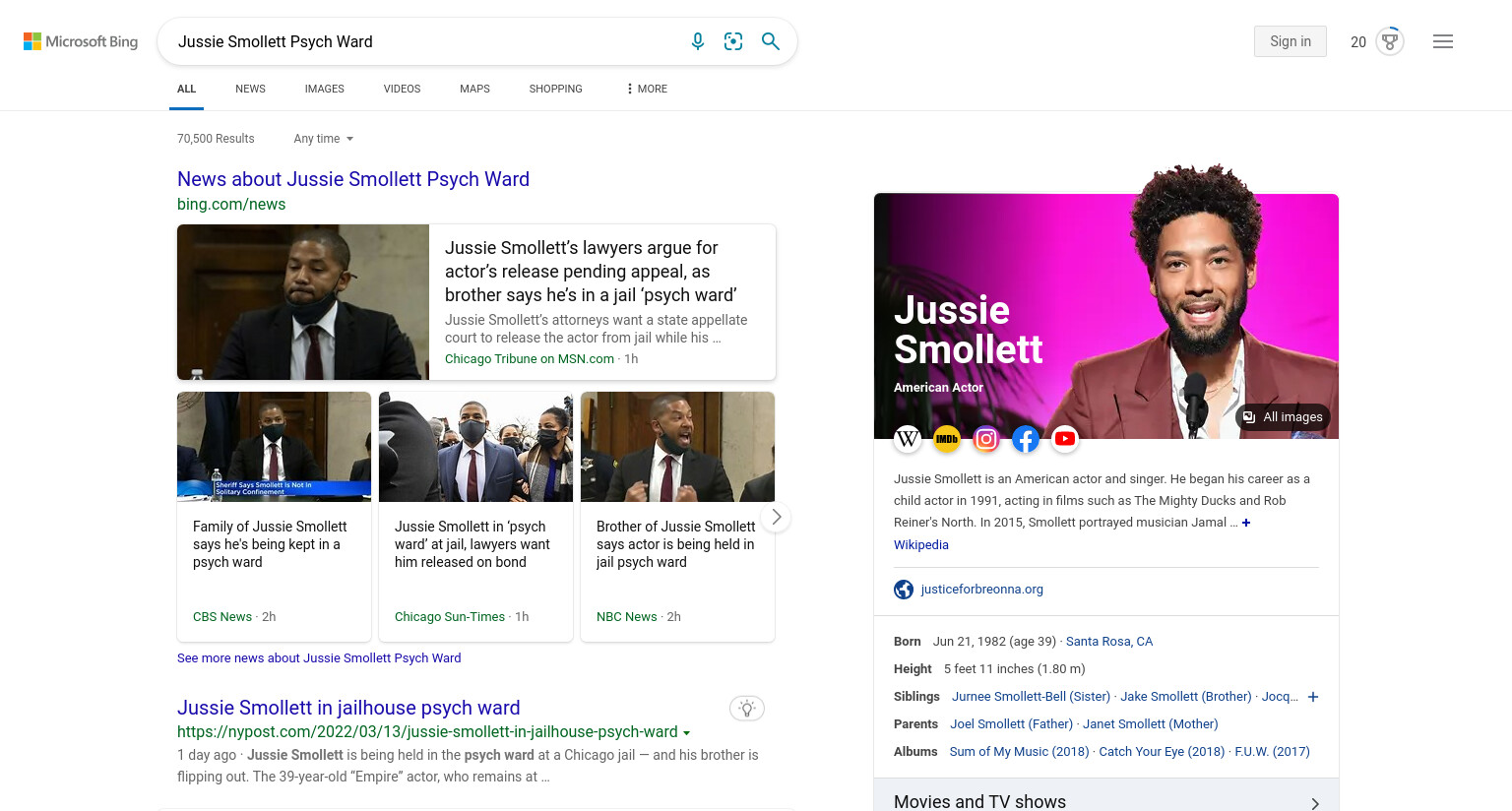Image resolution: width=1512 pixels, height=811 pixels.
Task: Open the bing.com/news link
Action: click(231, 205)
